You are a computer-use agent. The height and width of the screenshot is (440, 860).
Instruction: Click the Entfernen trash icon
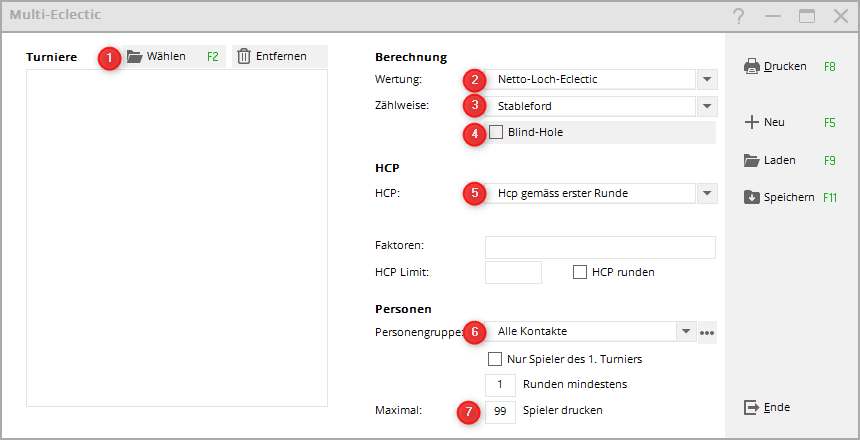(x=244, y=57)
